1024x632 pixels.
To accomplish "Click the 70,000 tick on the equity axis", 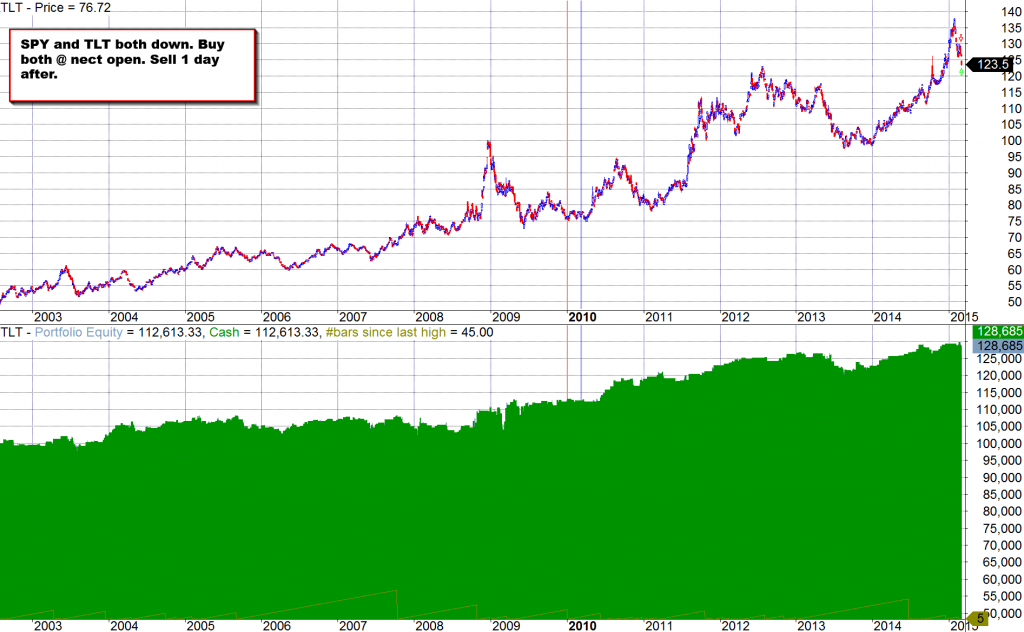I will pos(1002,546).
